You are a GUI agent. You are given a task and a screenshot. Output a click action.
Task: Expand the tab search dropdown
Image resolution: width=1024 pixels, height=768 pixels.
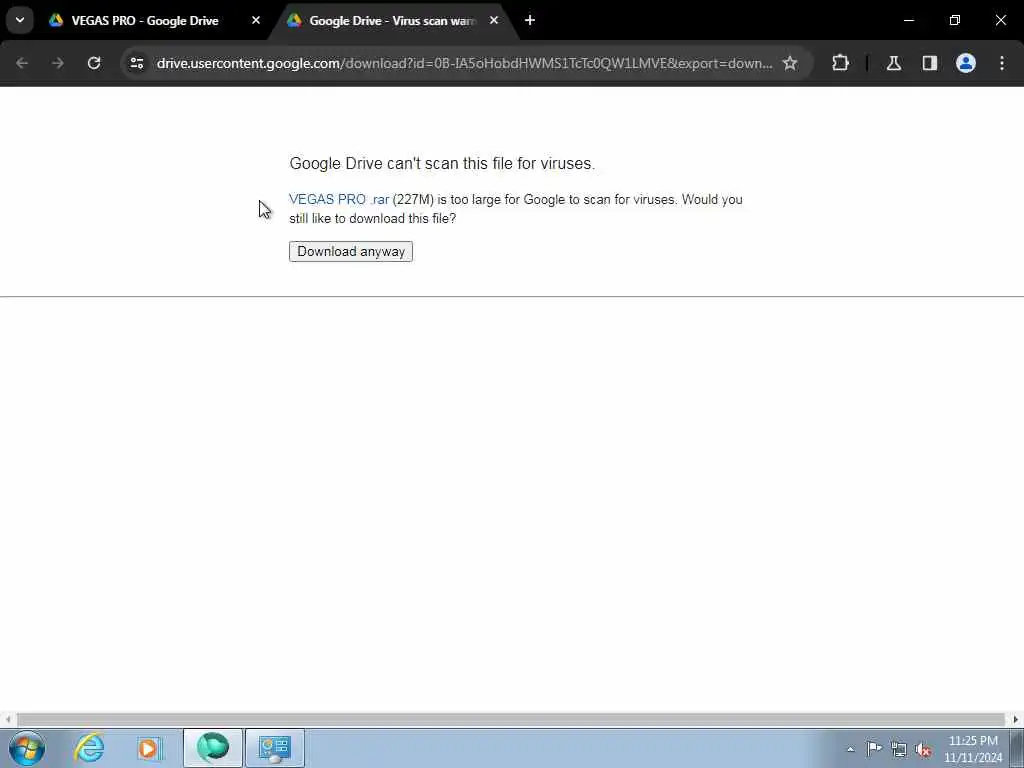click(20, 20)
